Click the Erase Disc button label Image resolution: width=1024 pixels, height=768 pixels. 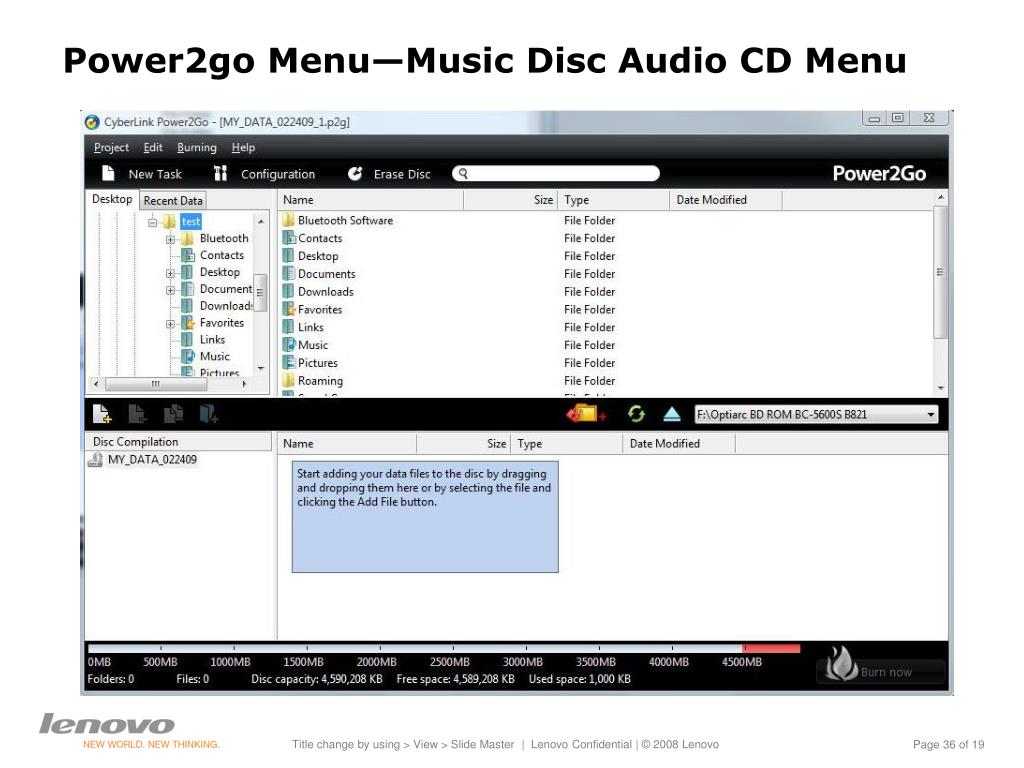[x=402, y=174]
